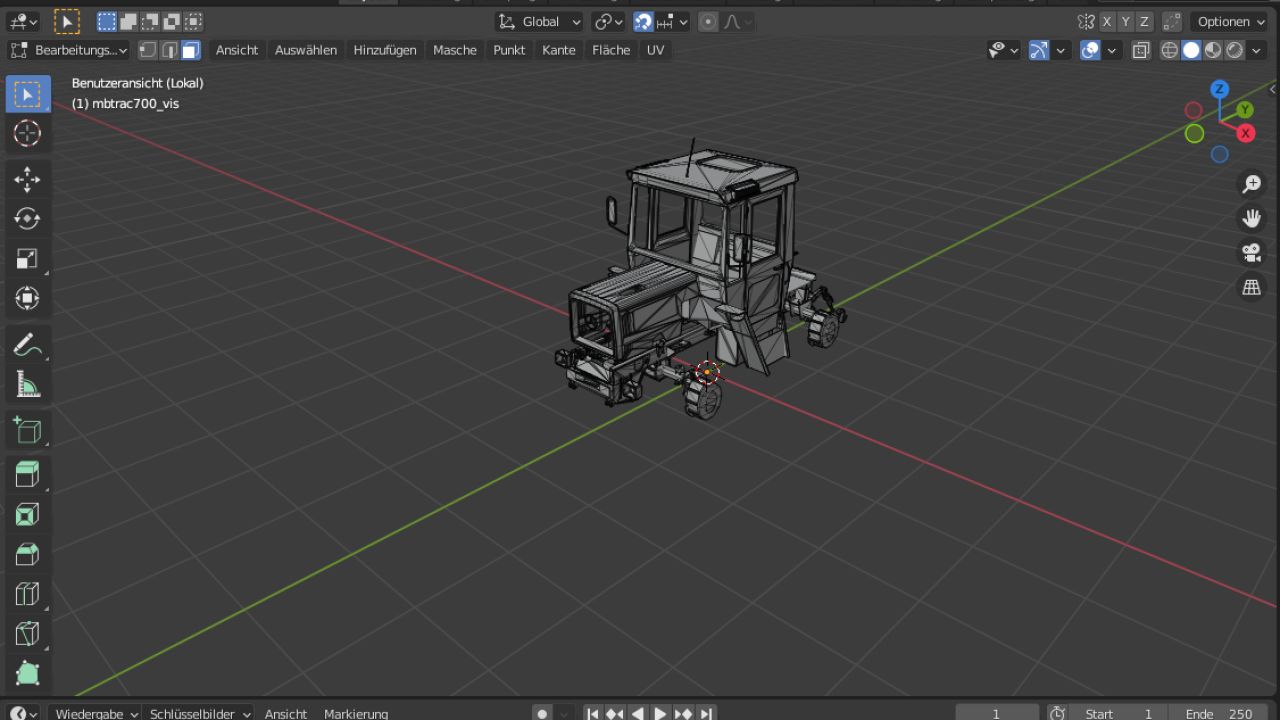Toggle X axis mirror
Viewport: 1280px width, 720px height.
(x=1108, y=21)
